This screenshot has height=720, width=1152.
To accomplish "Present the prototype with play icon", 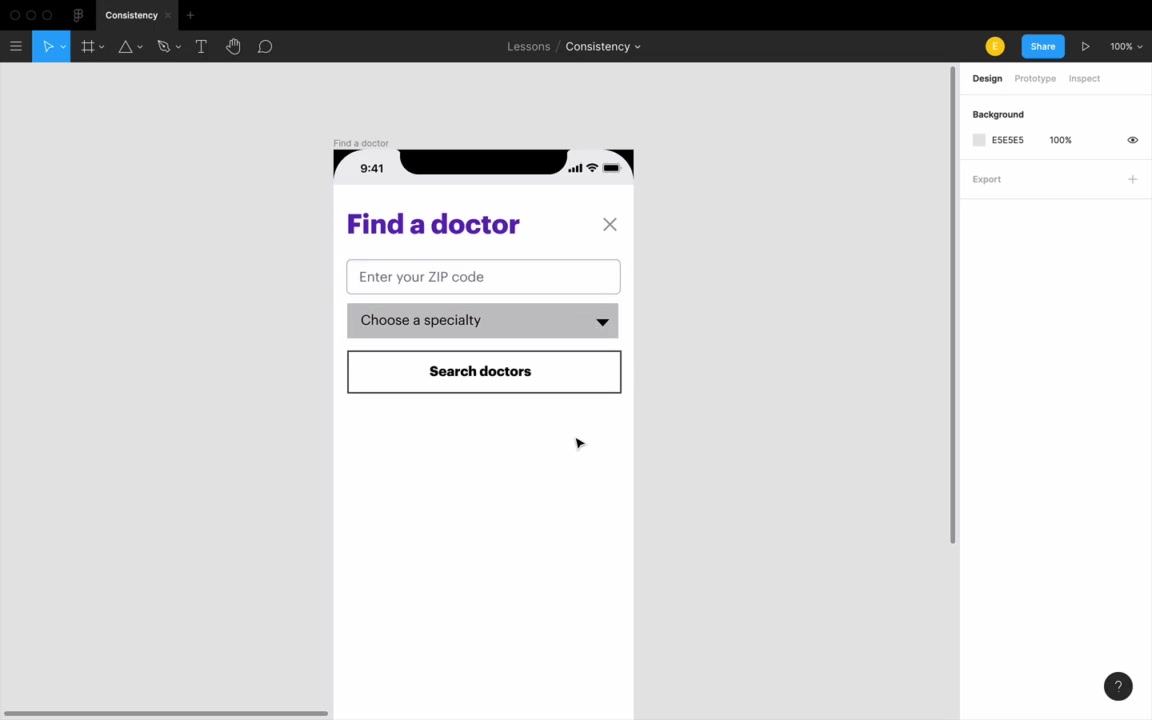I will 1085,46.
